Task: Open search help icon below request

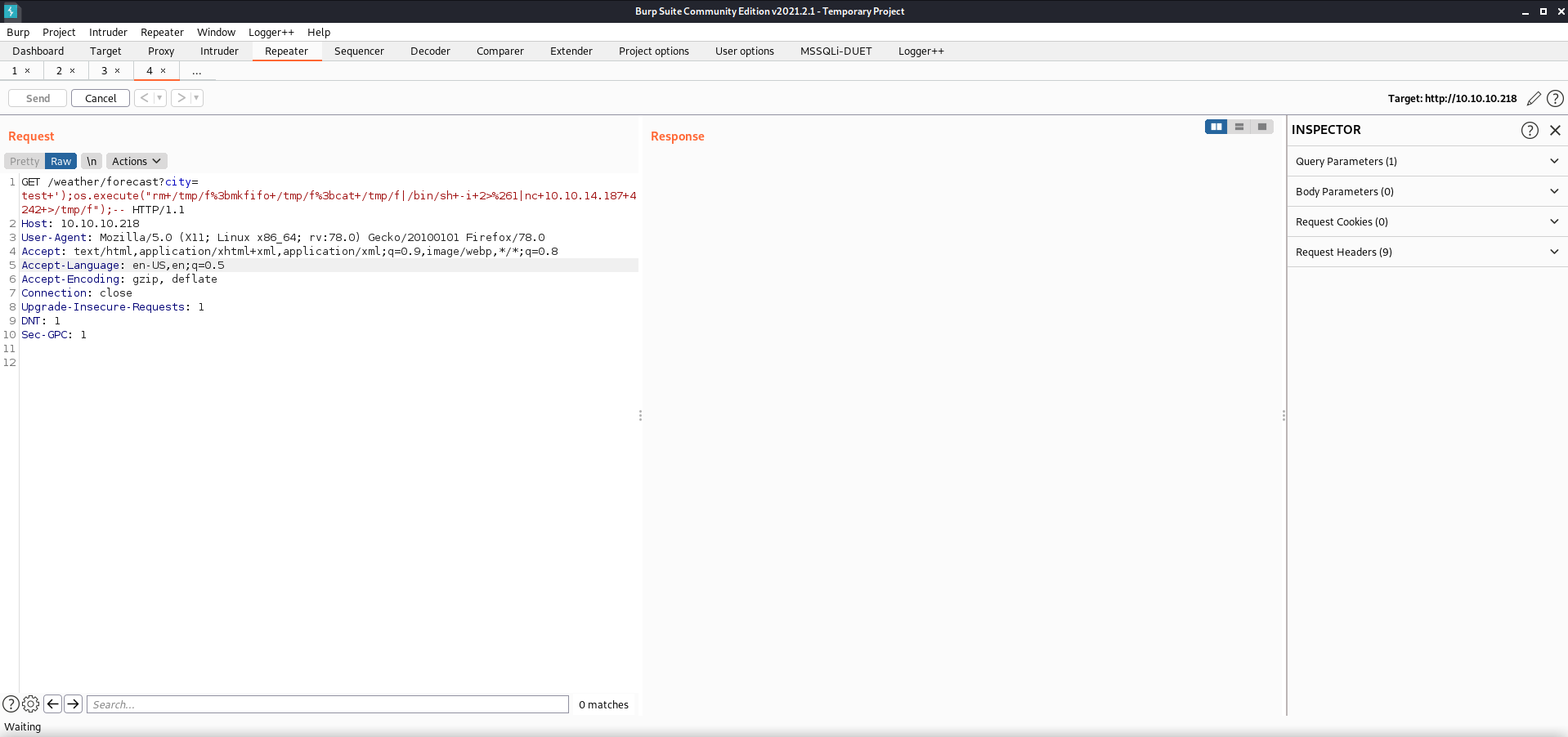Action: pyautogui.click(x=11, y=703)
